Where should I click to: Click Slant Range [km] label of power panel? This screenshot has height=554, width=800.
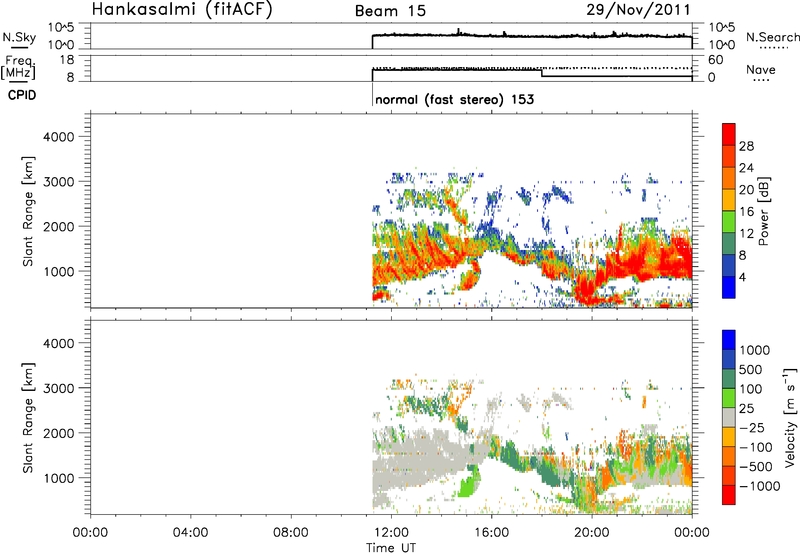click(x=28, y=212)
